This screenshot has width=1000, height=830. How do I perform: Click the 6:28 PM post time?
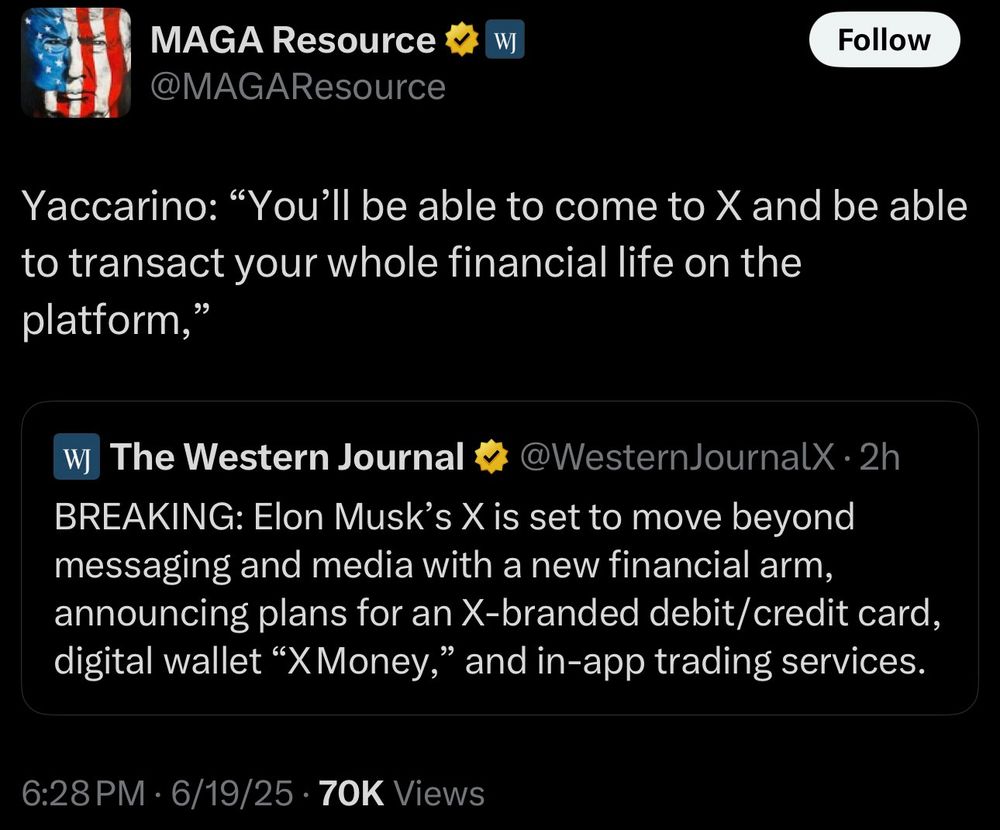click(x=85, y=793)
